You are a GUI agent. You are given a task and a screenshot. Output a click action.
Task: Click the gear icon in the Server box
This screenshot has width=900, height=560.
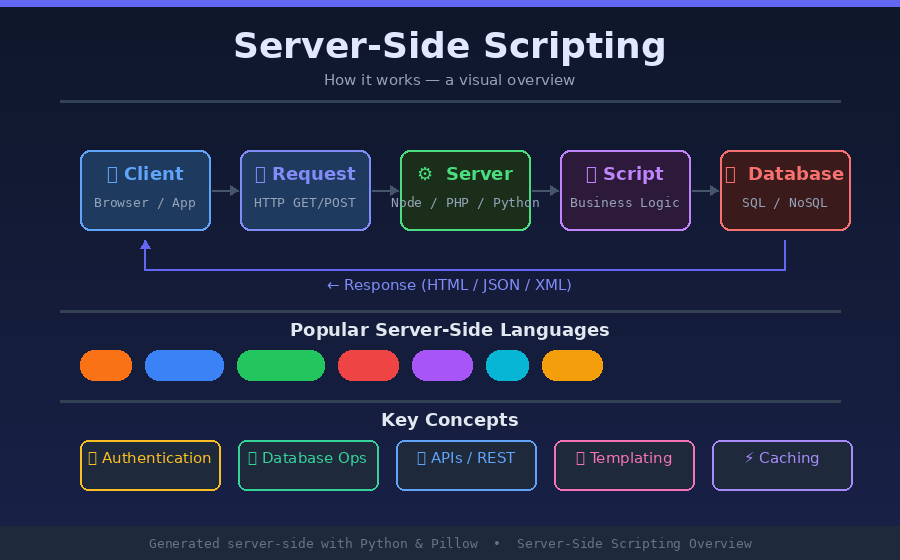pyautogui.click(x=425, y=174)
